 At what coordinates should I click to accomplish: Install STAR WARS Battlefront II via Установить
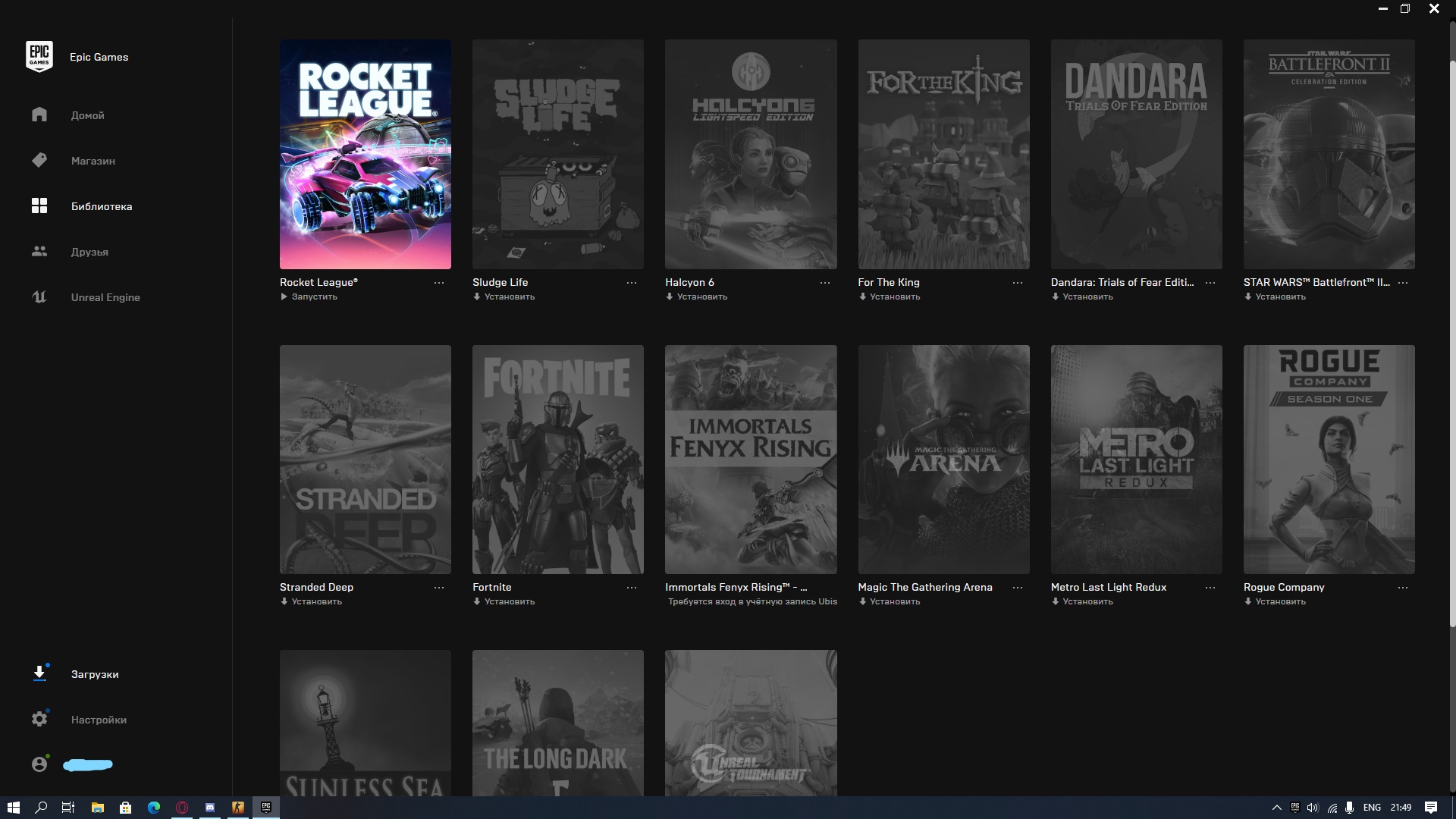pyautogui.click(x=1275, y=297)
